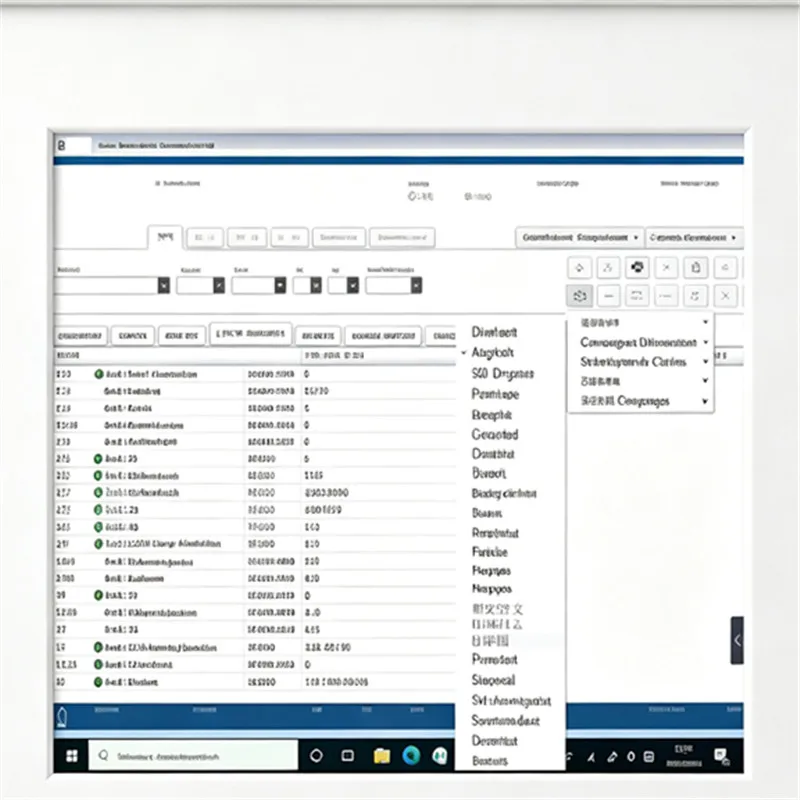Select the topmost item in the long open menu
This screenshot has height=800, width=800.
494,332
